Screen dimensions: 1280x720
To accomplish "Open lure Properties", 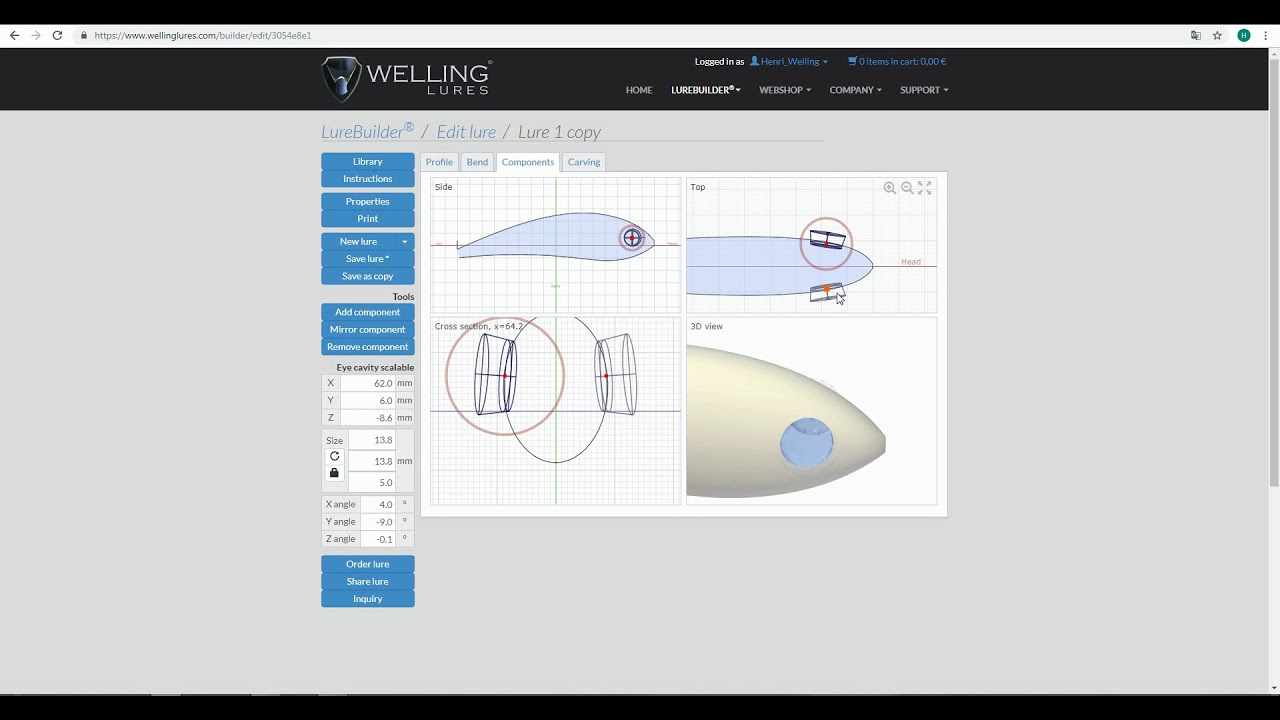I will click(368, 201).
